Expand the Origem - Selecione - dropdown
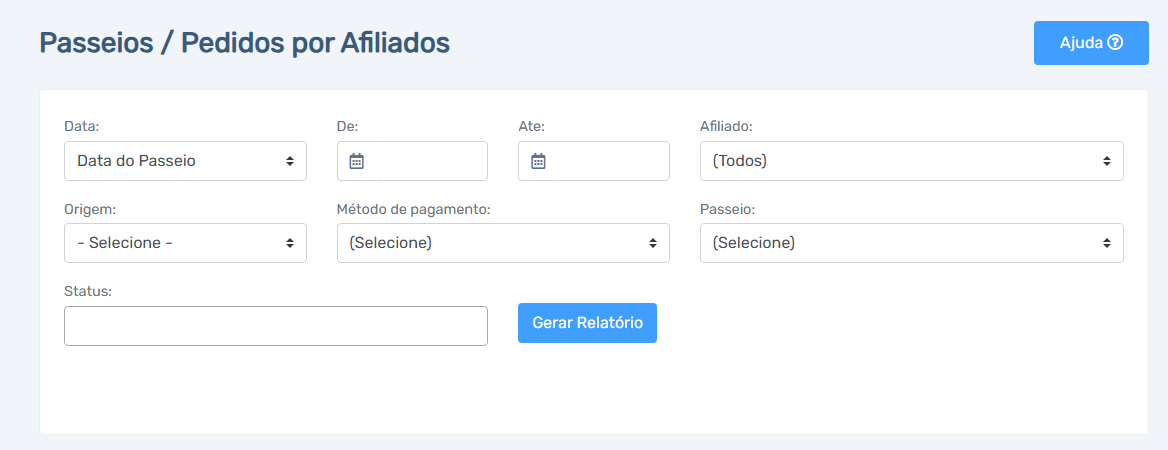The width and height of the screenshot is (1168, 450). [x=185, y=243]
